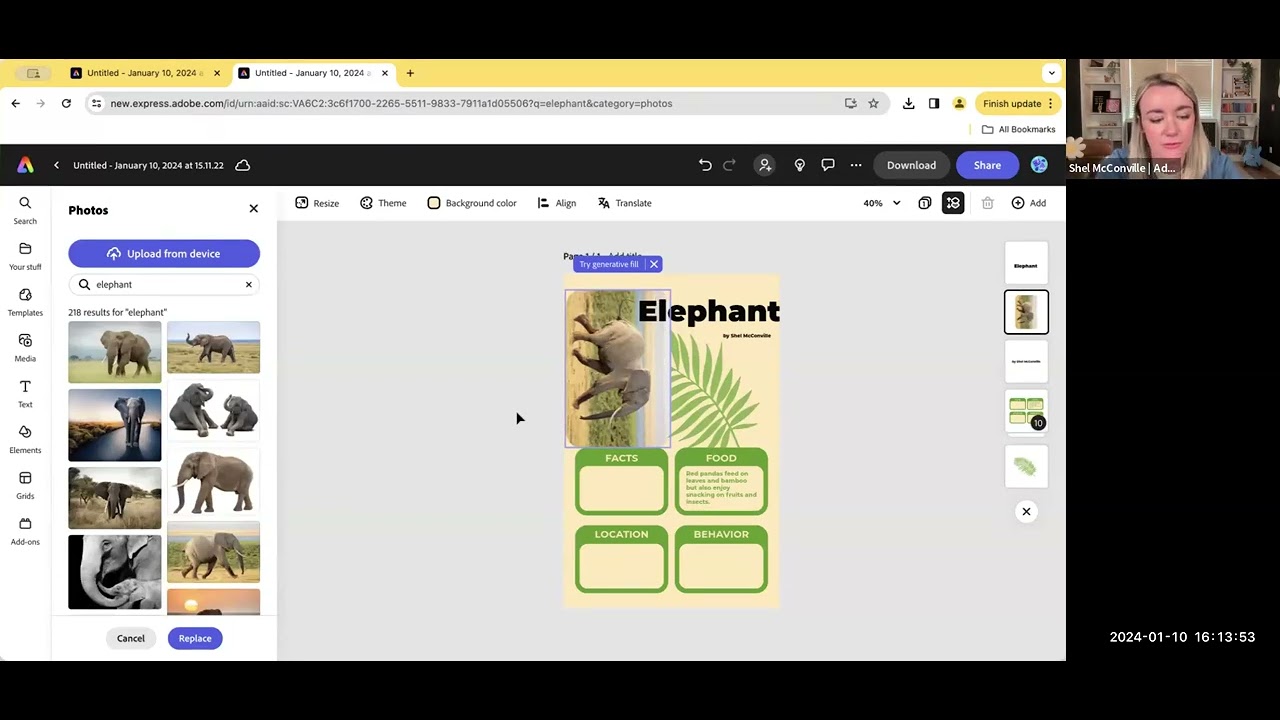Open the Resize option
Screen dimensions: 1280x720
317,203
